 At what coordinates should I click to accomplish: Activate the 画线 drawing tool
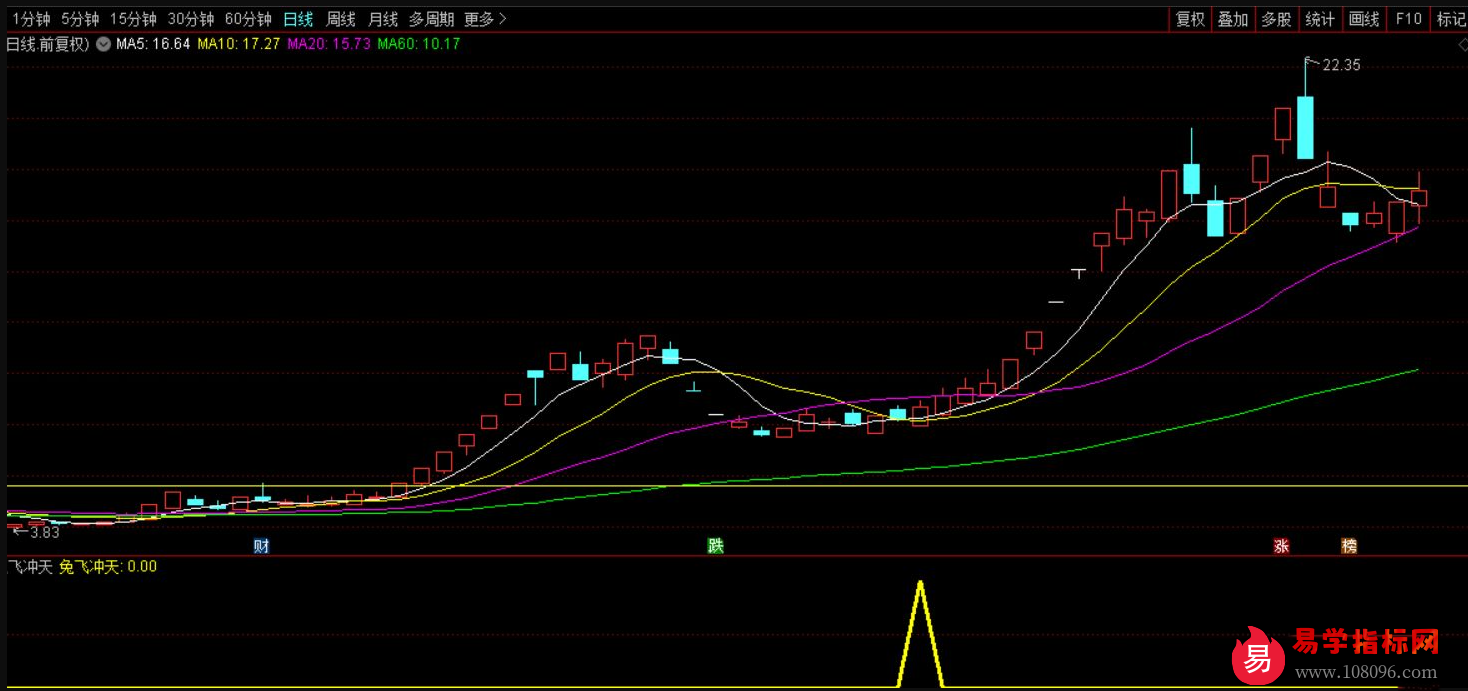(x=1364, y=19)
